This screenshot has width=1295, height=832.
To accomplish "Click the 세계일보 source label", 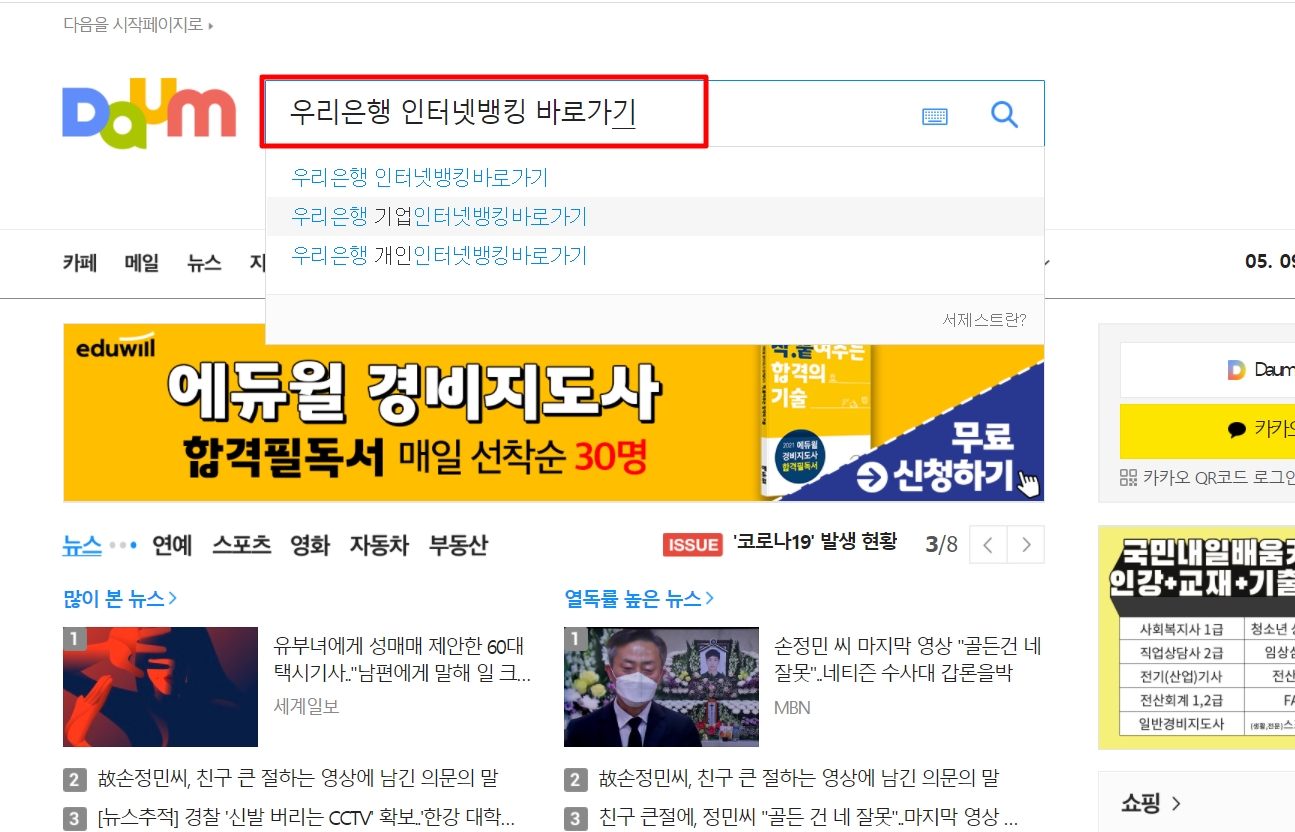I will (x=306, y=706).
